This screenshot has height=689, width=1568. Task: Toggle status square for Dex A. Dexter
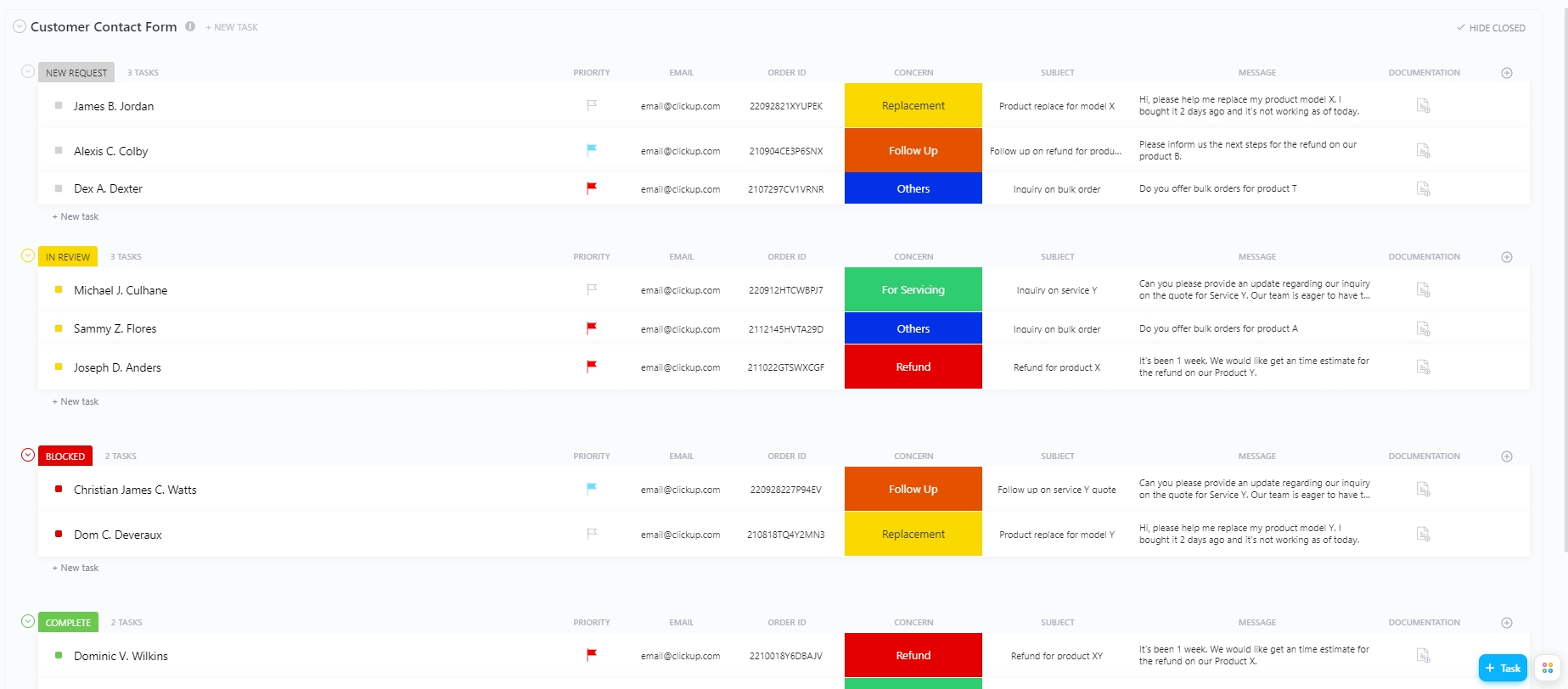59,188
